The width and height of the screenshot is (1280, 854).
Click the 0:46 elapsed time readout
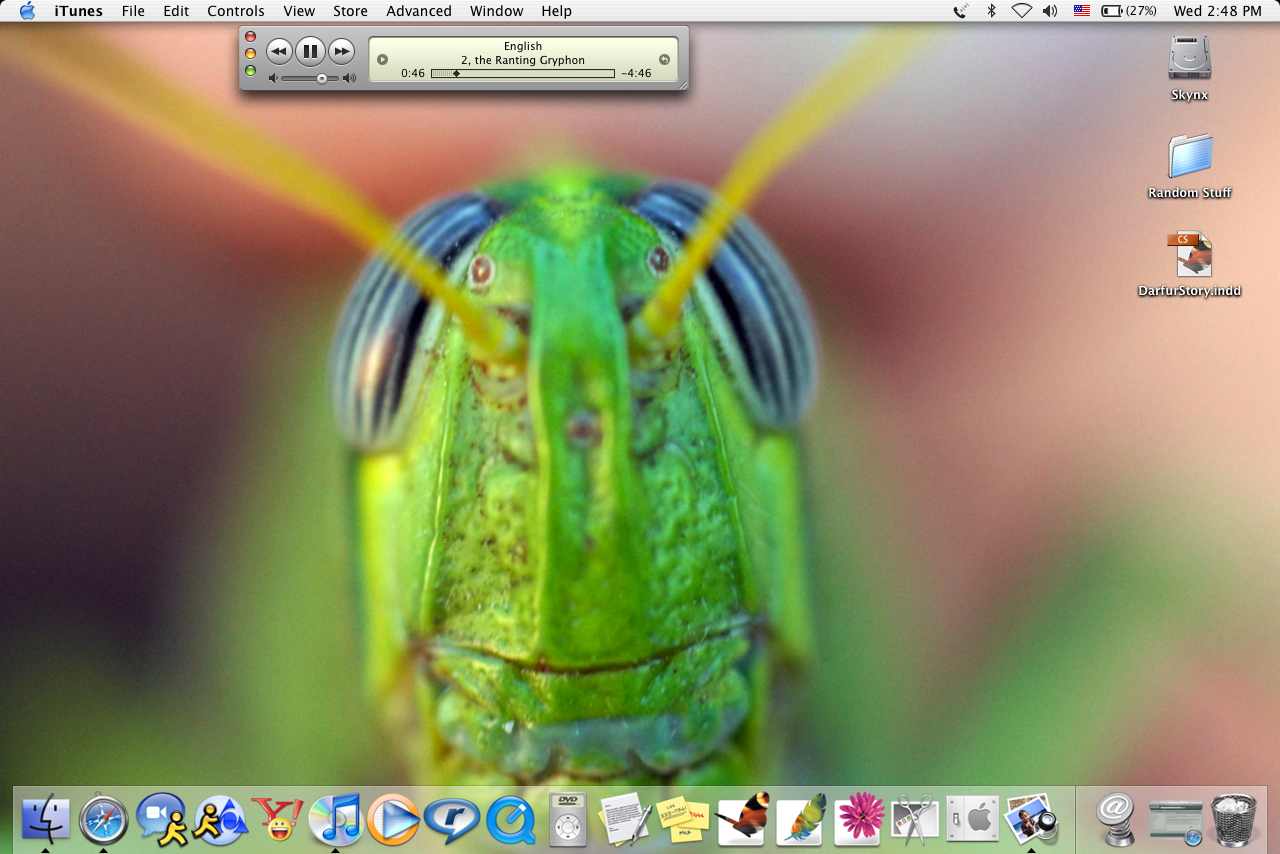(413, 73)
